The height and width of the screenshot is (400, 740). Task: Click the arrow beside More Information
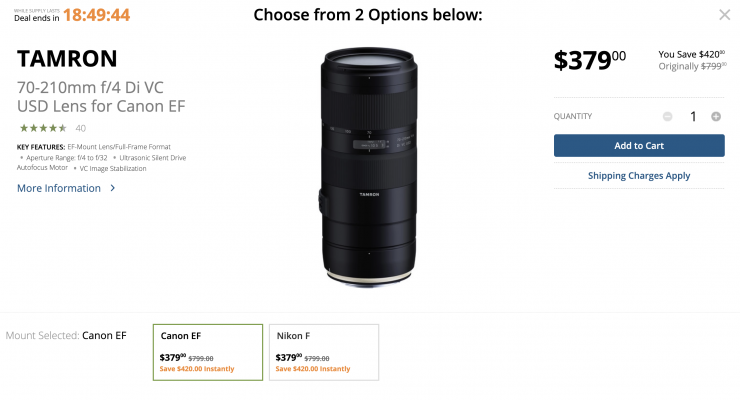click(x=113, y=188)
